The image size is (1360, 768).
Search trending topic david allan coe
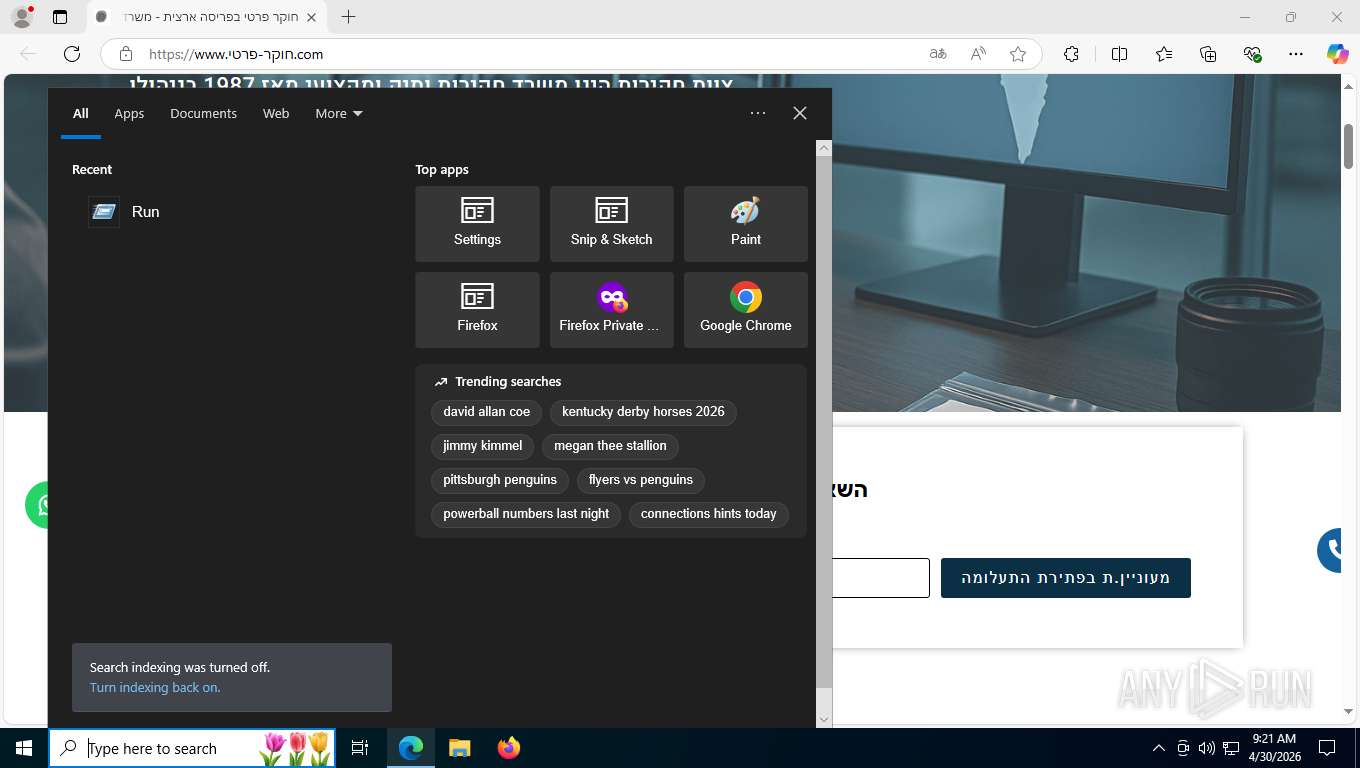[x=487, y=412]
